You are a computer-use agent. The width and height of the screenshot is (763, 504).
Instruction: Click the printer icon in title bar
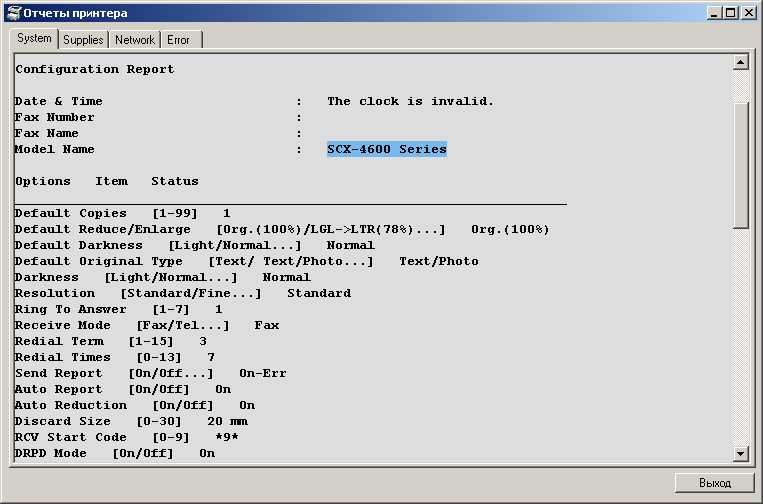(x=14, y=13)
